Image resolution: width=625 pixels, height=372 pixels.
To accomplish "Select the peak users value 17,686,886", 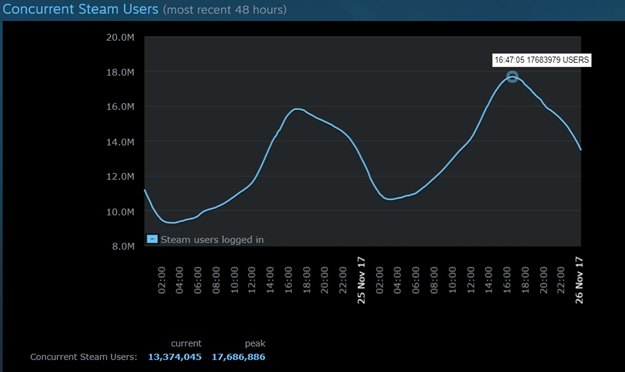I will tap(238, 357).
